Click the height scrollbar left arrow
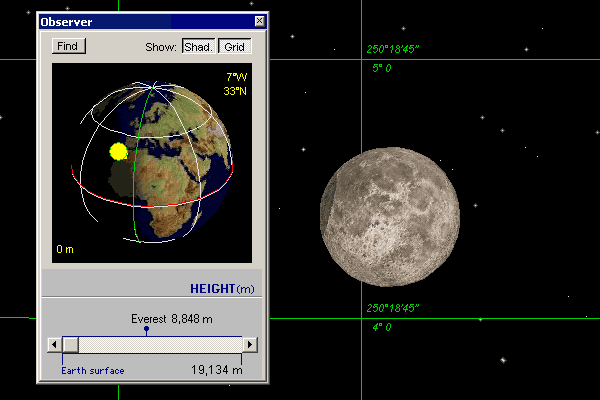This screenshot has width=600, height=400. tap(54, 344)
